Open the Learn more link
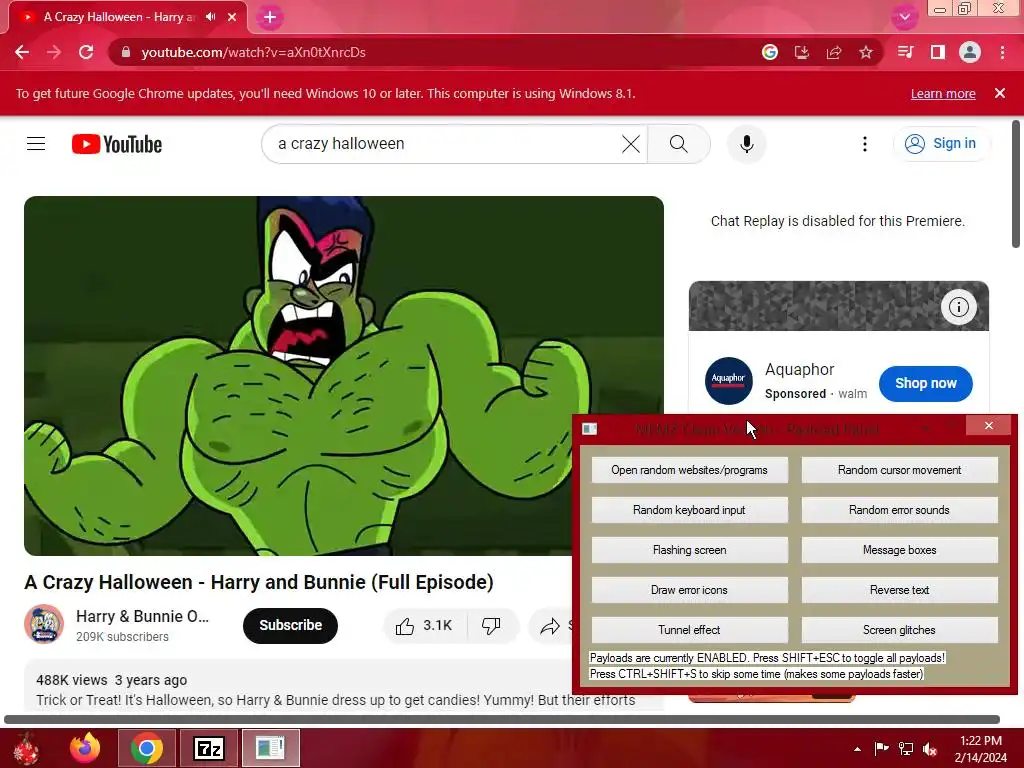This screenshot has width=1024, height=768. (x=943, y=93)
